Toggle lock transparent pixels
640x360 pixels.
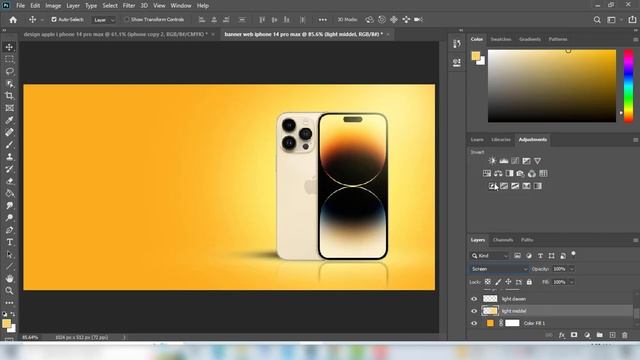click(x=488, y=282)
